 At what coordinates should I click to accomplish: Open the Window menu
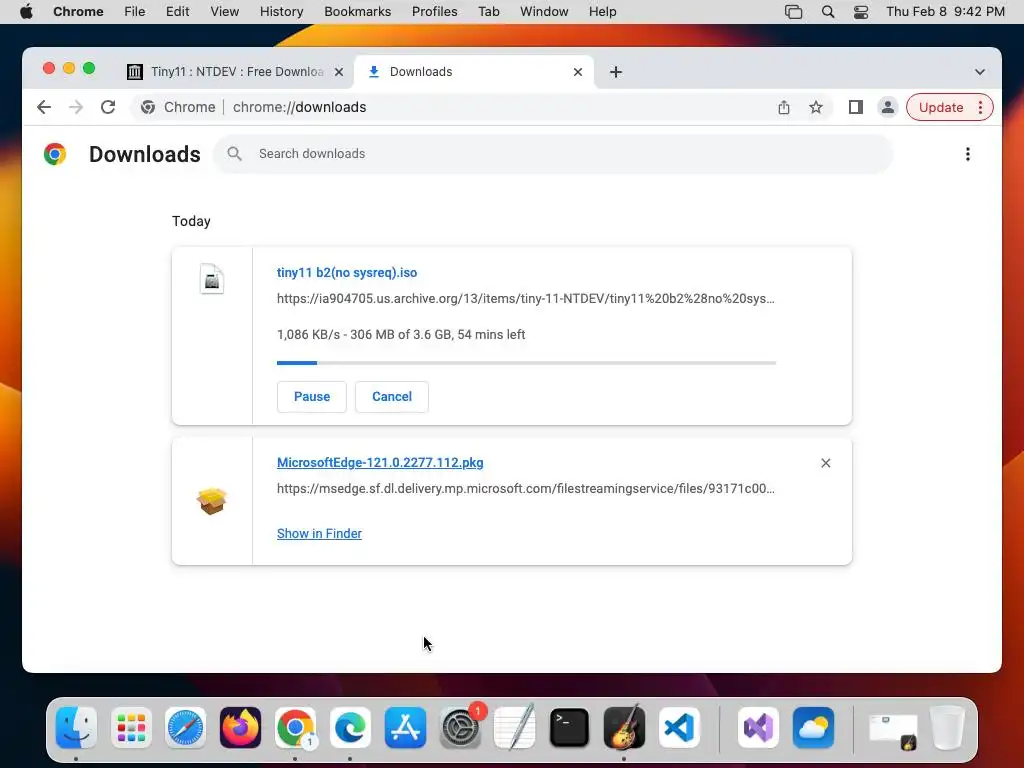tap(544, 12)
